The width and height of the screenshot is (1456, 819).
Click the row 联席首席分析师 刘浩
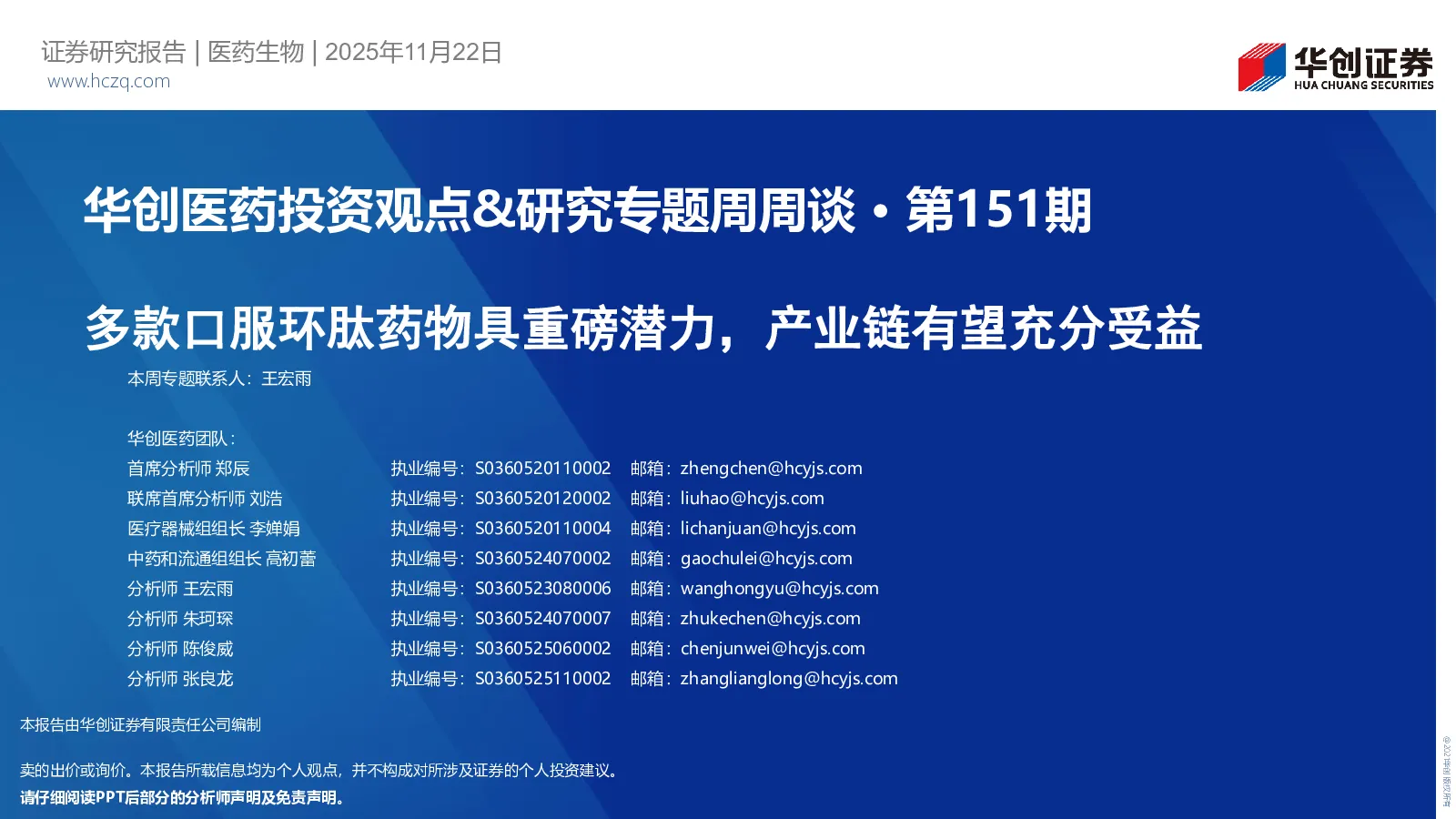[x=205, y=498]
